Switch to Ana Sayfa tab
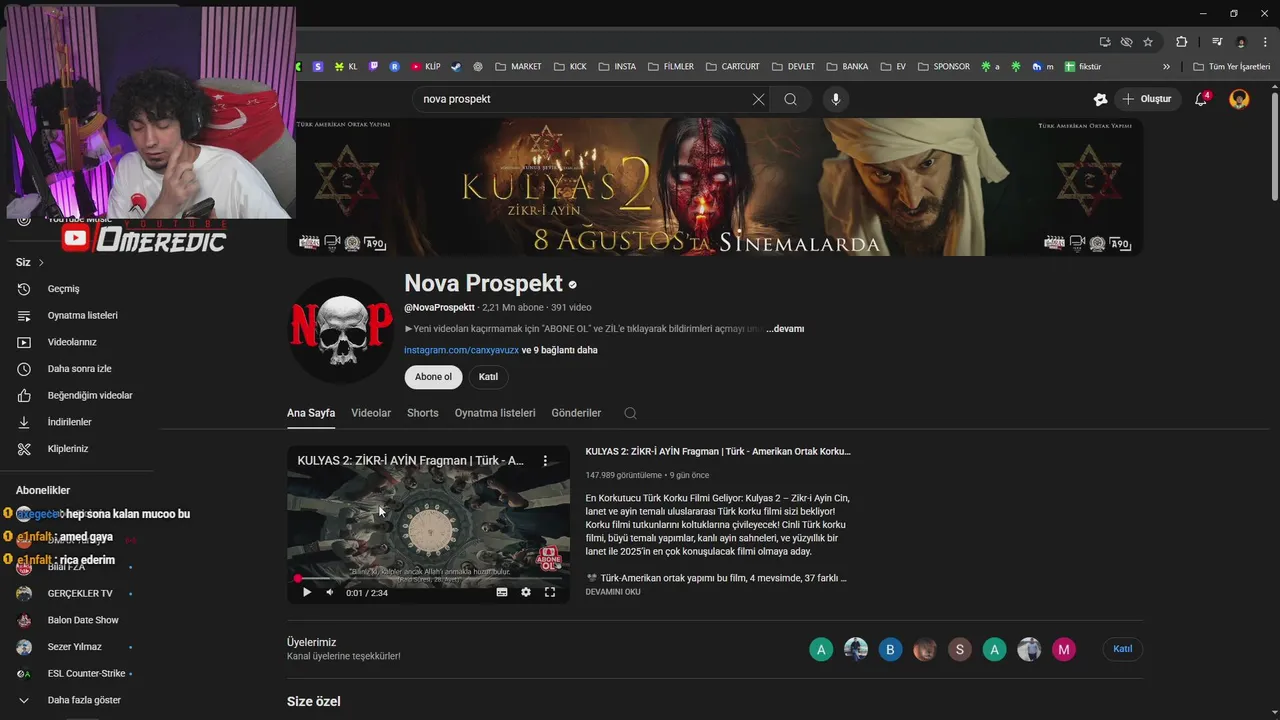 [x=311, y=413]
